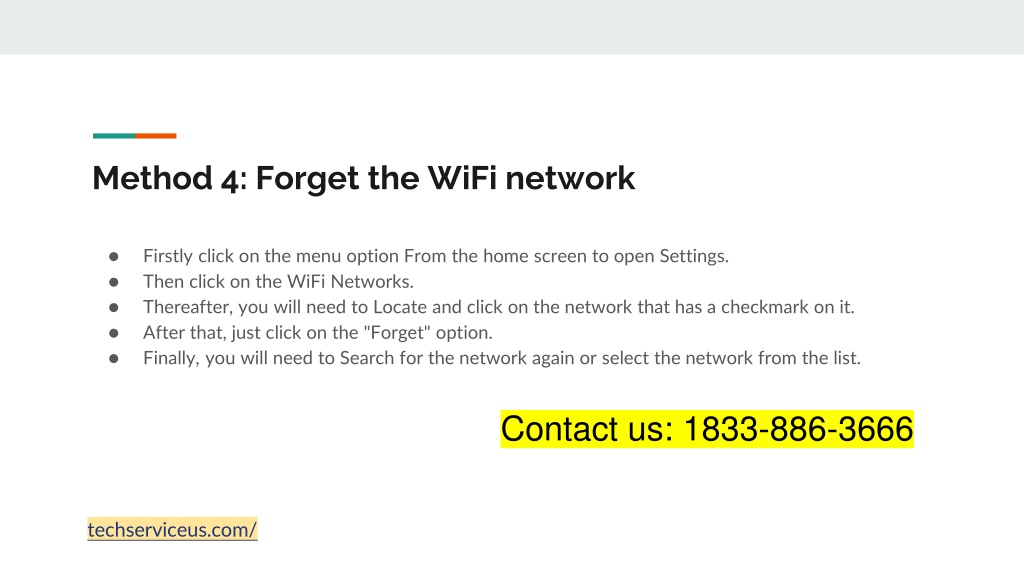Click the bullet dot before 'Finally'
1024x576 pixels.
[114, 359]
